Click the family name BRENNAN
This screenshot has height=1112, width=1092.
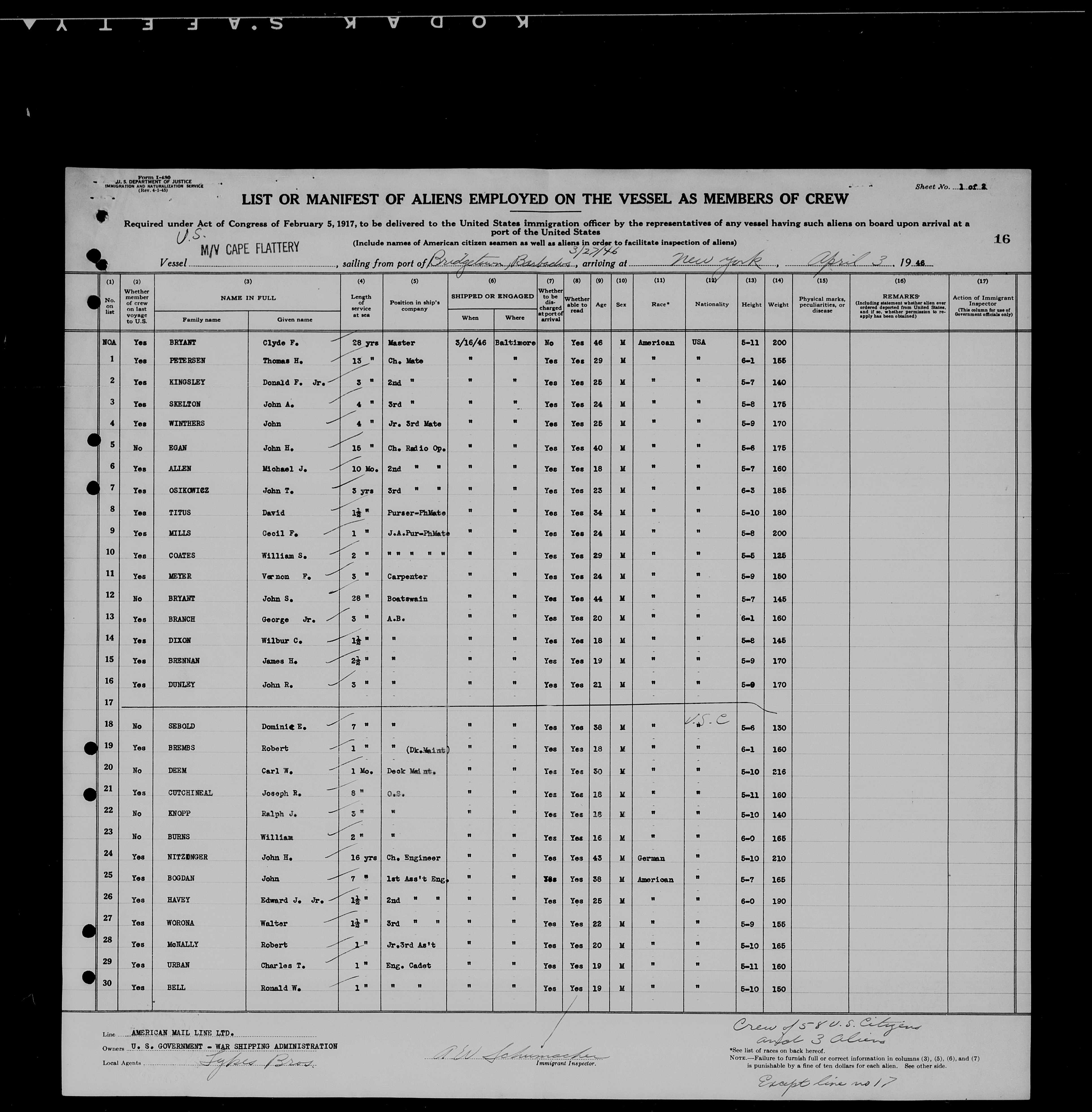pyautogui.click(x=184, y=661)
